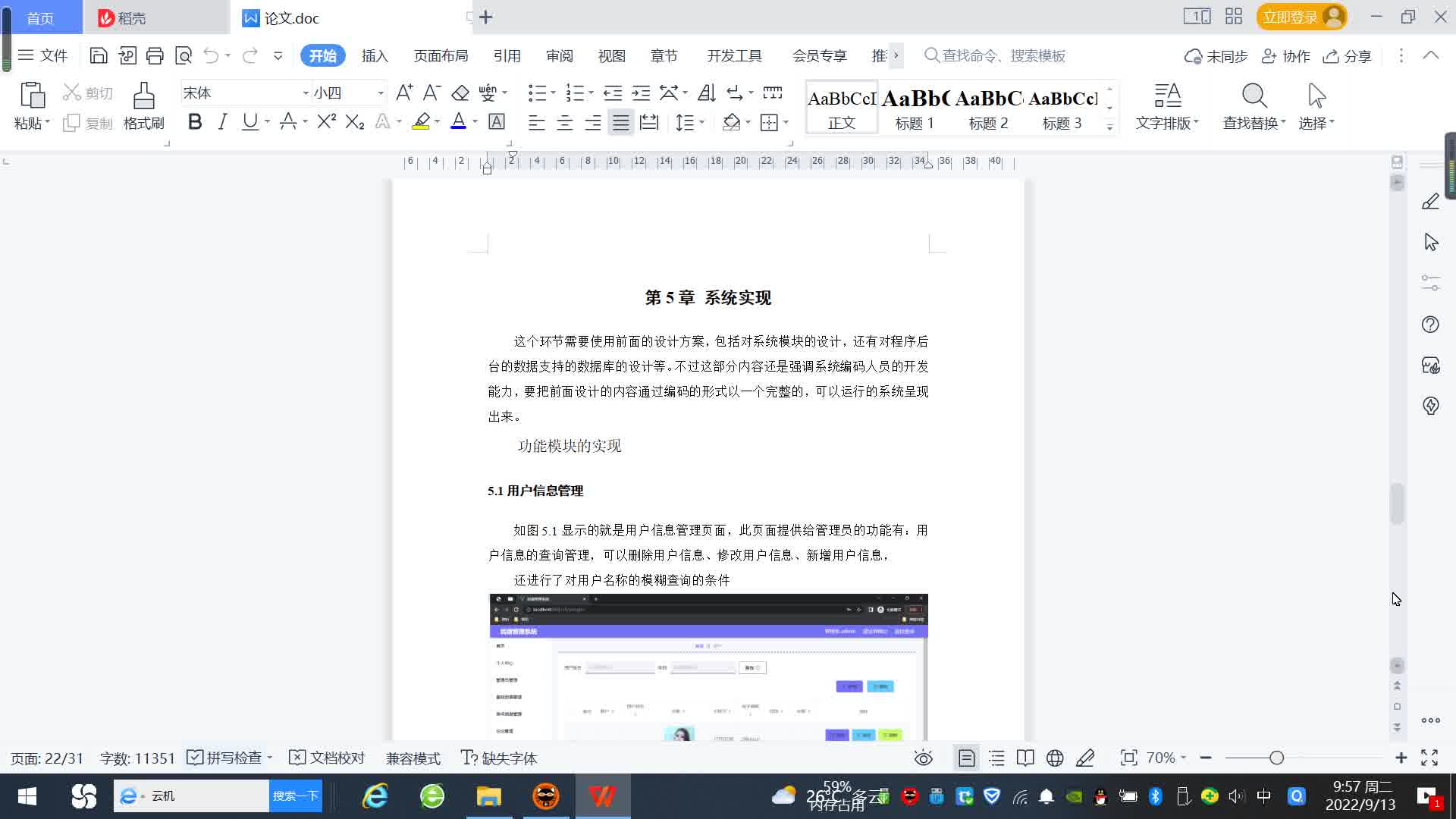Enter full screen mode icon
1456x819 pixels.
point(1429,758)
